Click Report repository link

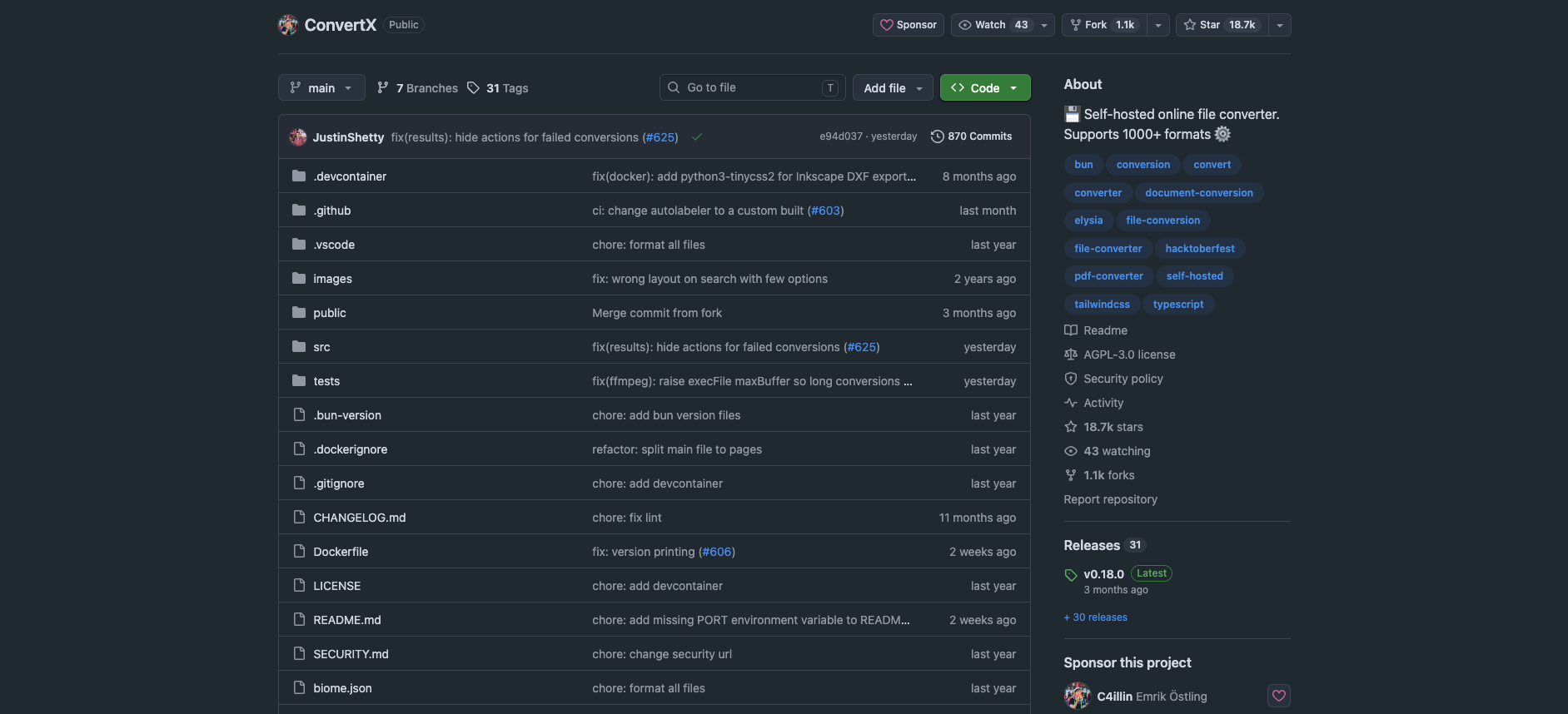point(1110,499)
